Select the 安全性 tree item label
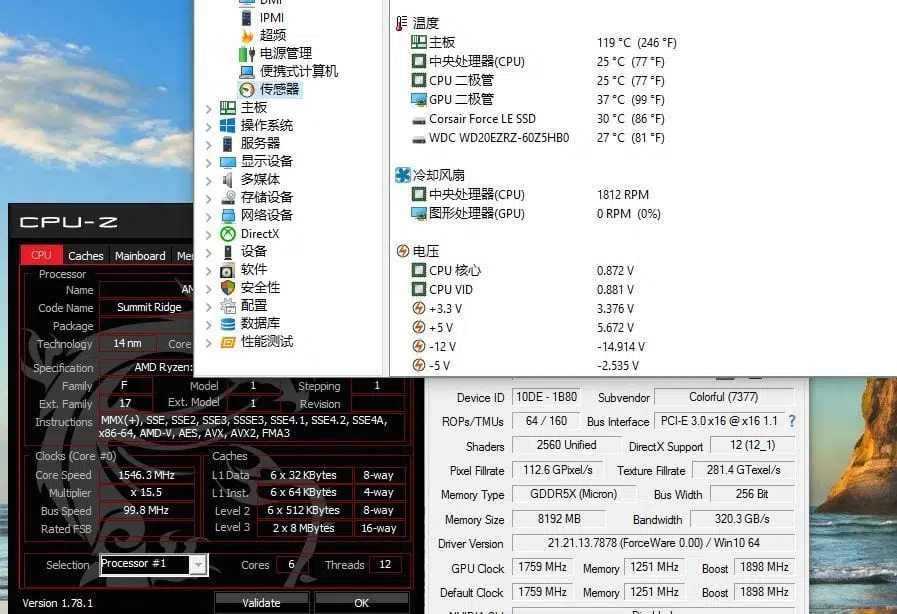The height and width of the screenshot is (614, 897). coord(260,288)
